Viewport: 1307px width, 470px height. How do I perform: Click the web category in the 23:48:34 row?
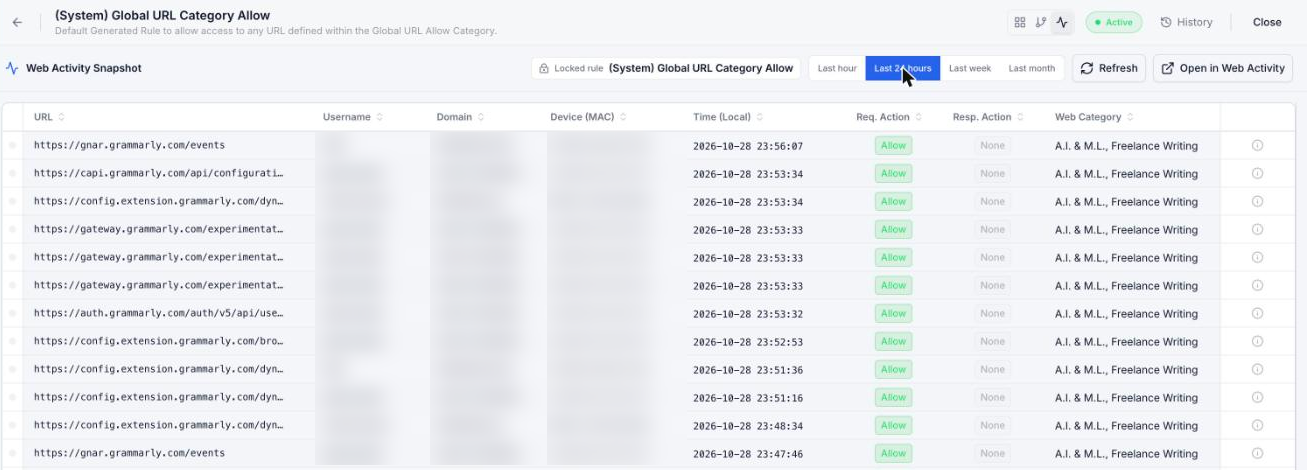point(1126,425)
